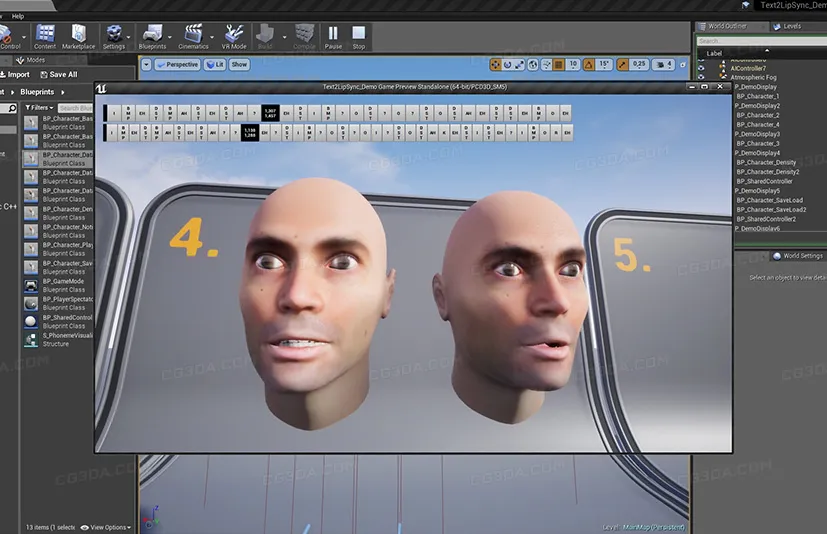This screenshot has height=534, width=827.
Task: Expand the Cinematics toolbar dropdown arrow
Action: [x=212, y=37]
